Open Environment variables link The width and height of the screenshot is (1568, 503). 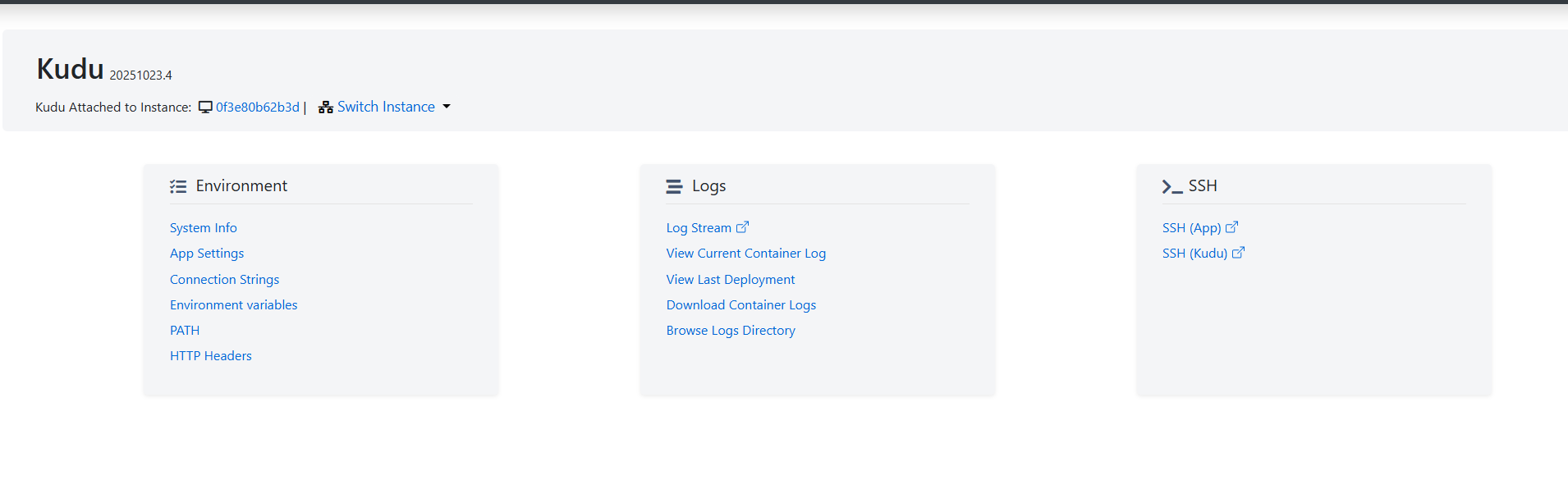[233, 305]
